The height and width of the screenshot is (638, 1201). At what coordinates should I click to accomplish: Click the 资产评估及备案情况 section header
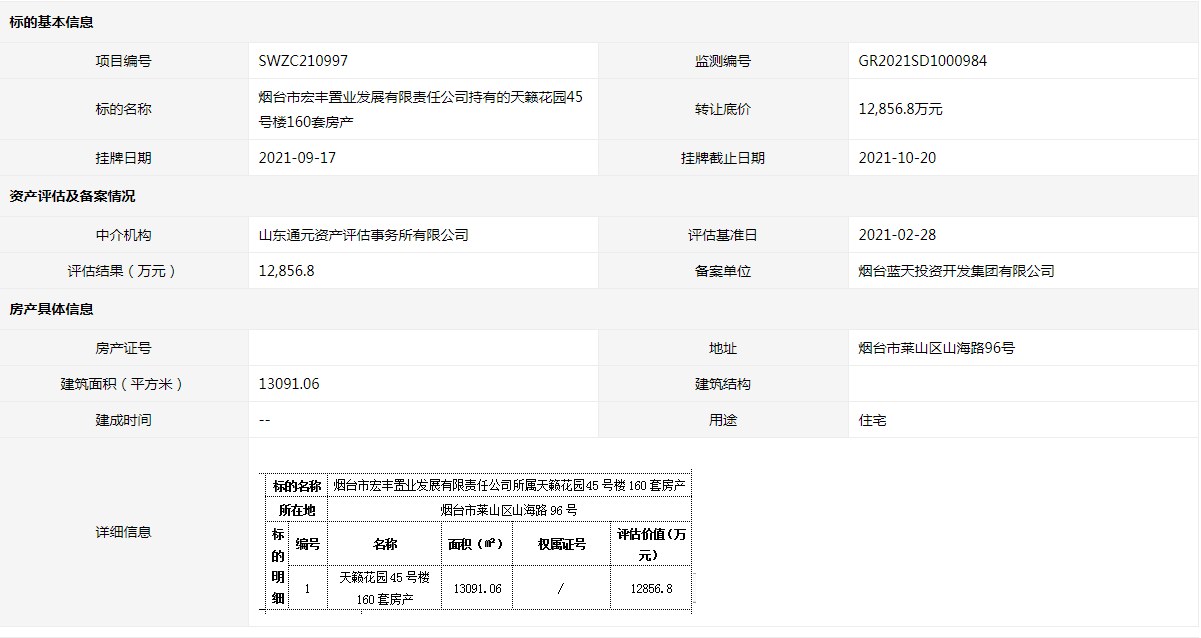pos(72,196)
